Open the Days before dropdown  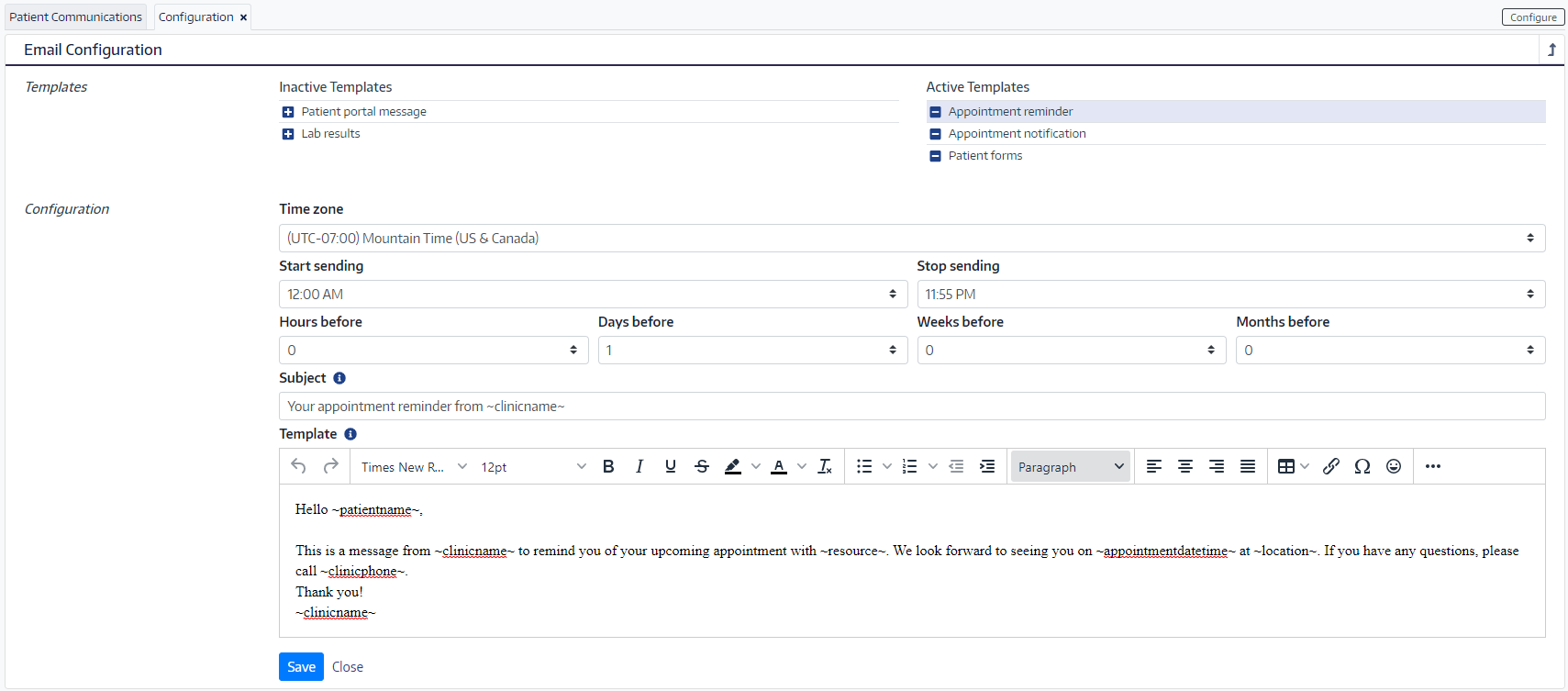tap(752, 350)
